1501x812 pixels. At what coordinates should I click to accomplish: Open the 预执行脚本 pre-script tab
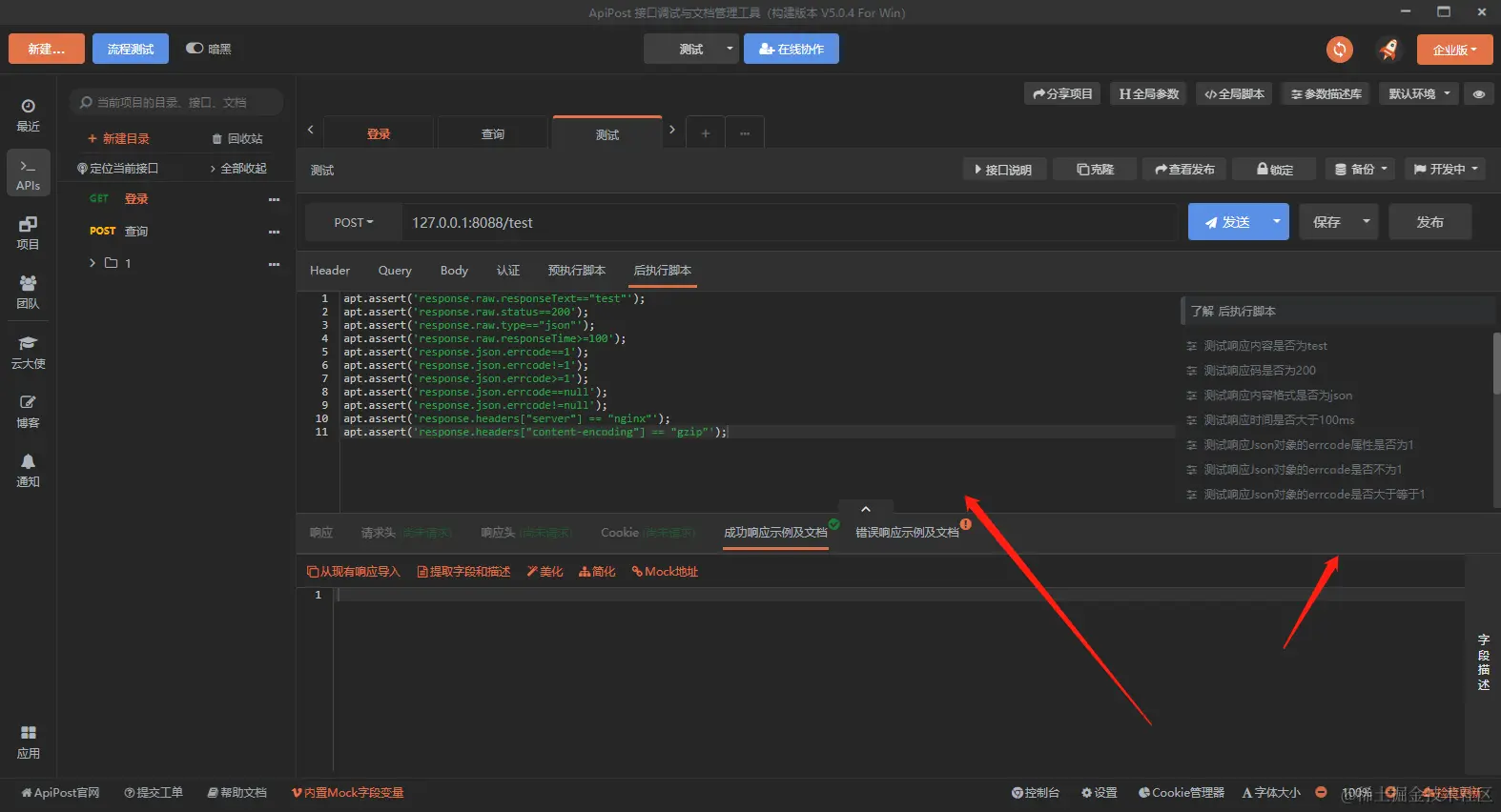tap(577, 271)
